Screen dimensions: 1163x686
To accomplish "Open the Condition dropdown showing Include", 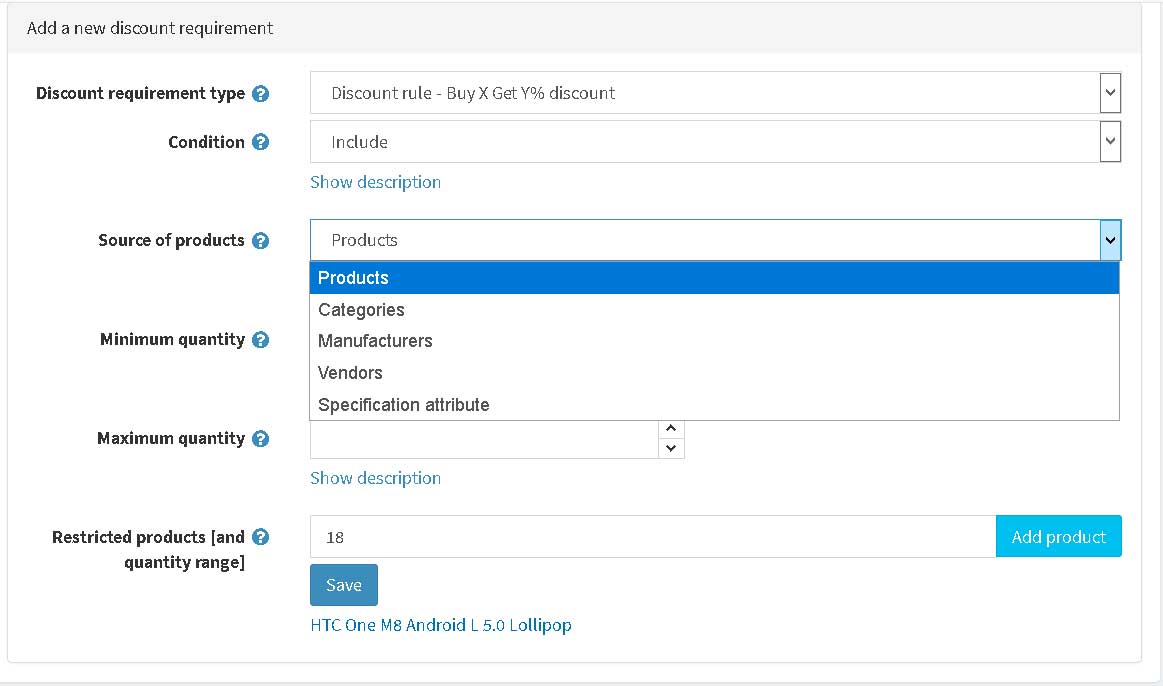I will click(715, 142).
